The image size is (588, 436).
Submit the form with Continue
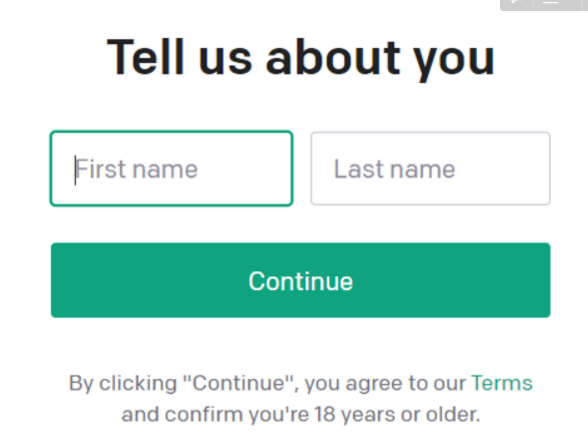301,280
